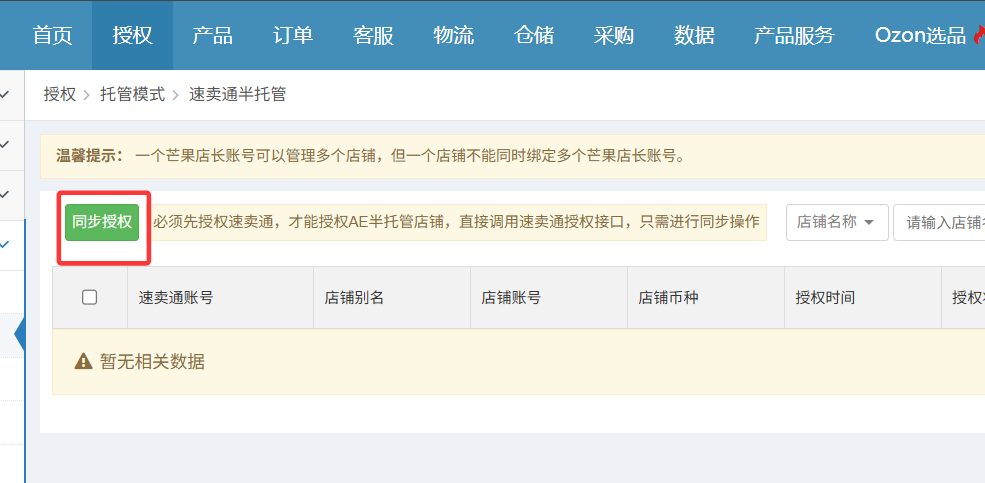Click the store name search input field

point(940,223)
